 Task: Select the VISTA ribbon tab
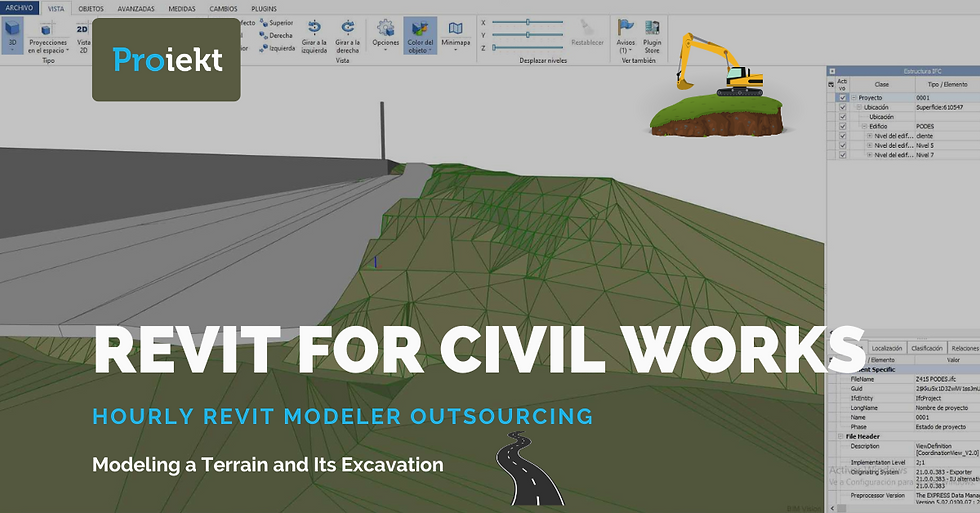(x=56, y=9)
